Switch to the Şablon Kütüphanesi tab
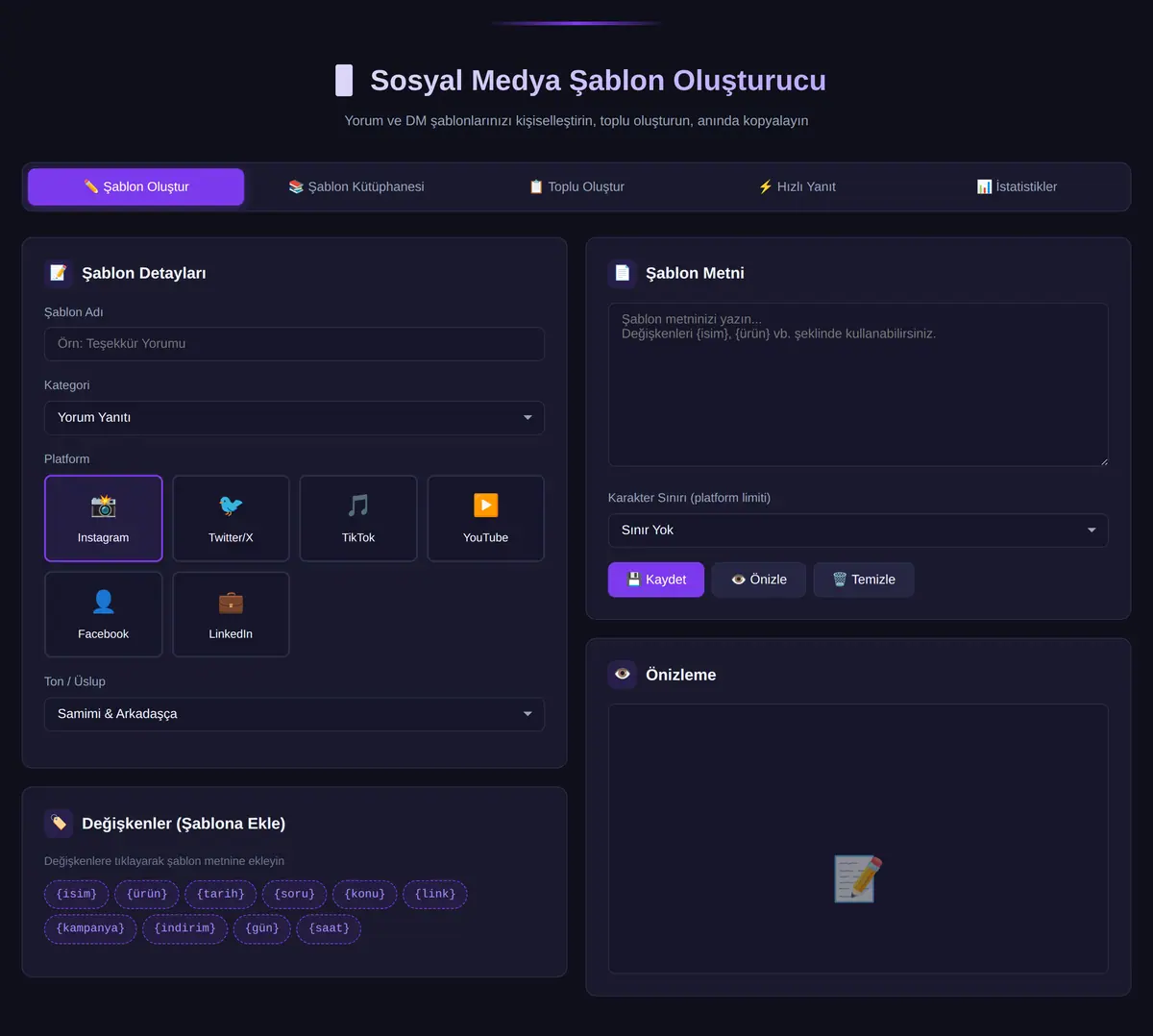Image resolution: width=1153 pixels, height=1036 pixels. [x=356, y=186]
